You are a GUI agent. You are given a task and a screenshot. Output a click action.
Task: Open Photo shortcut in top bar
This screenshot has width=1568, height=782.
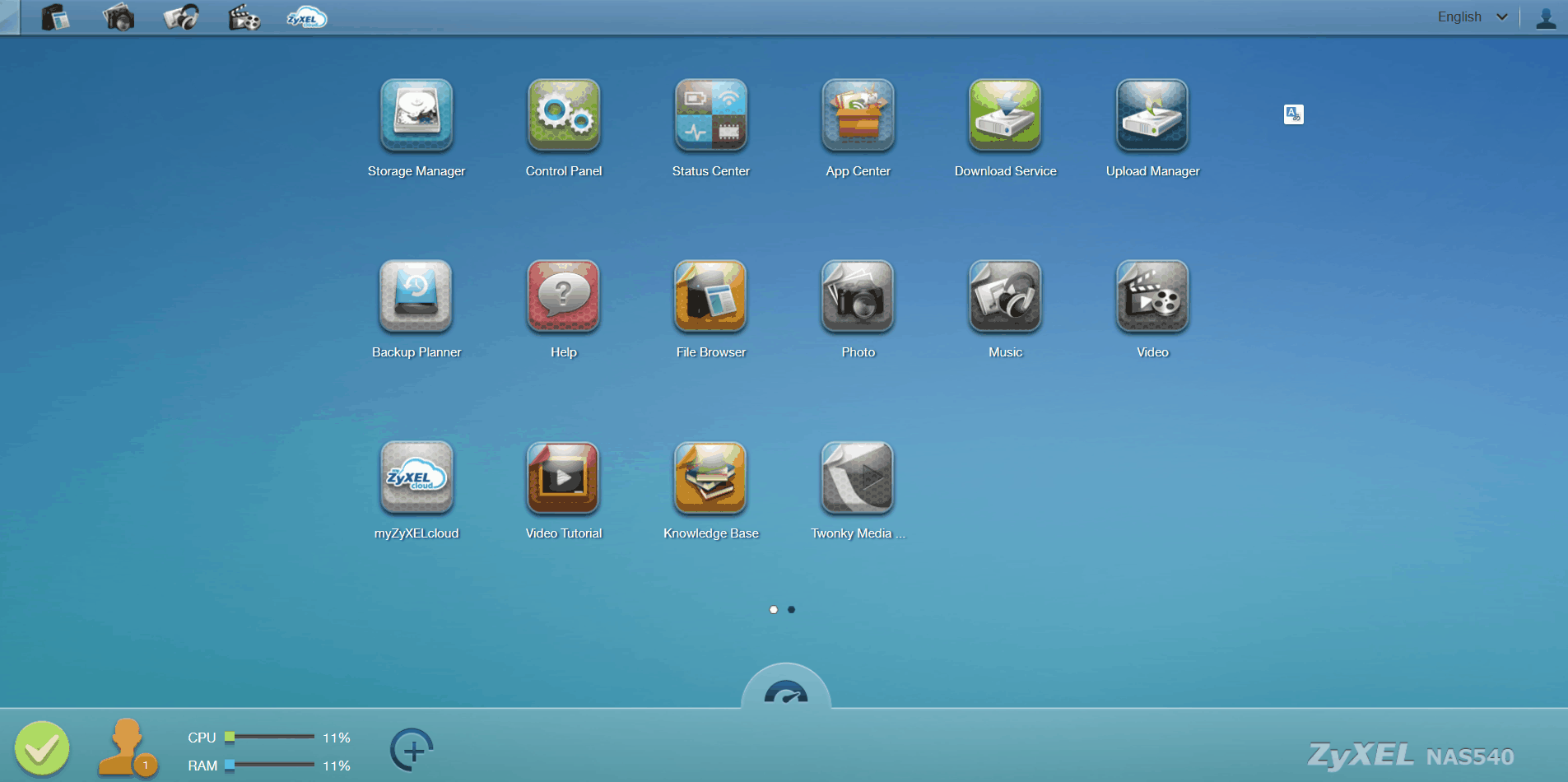pyautogui.click(x=119, y=17)
